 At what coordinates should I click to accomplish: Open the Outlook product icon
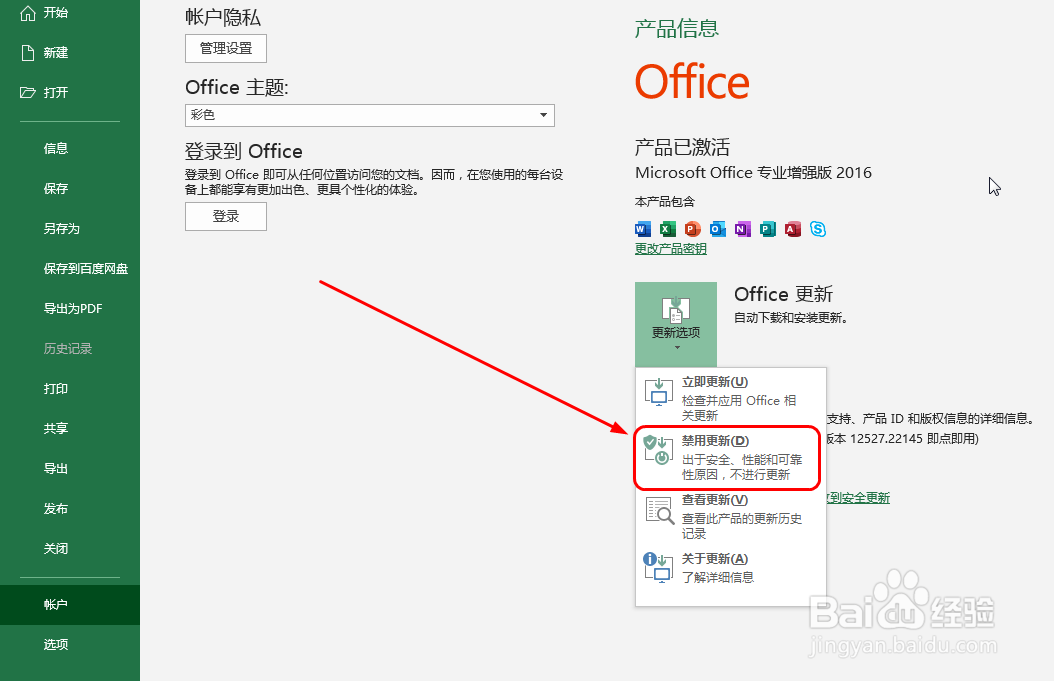pos(717,229)
